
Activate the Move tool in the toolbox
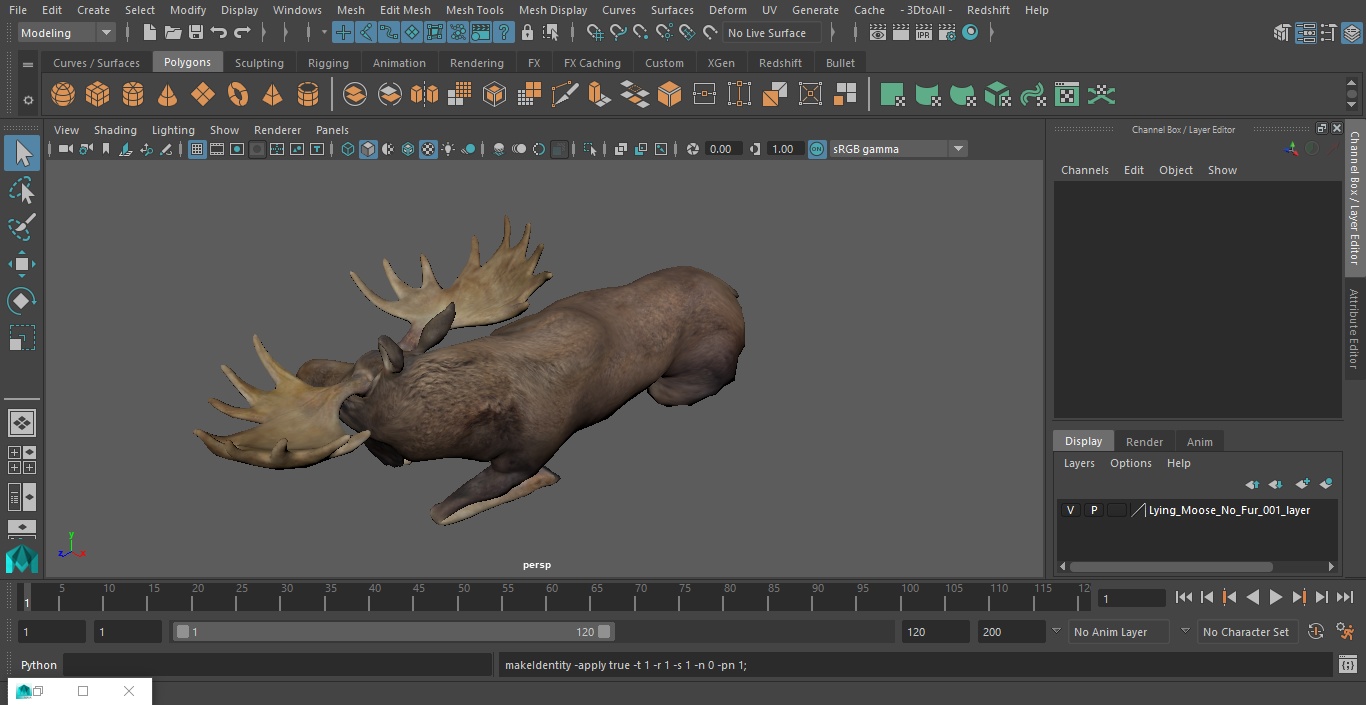point(21,264)
